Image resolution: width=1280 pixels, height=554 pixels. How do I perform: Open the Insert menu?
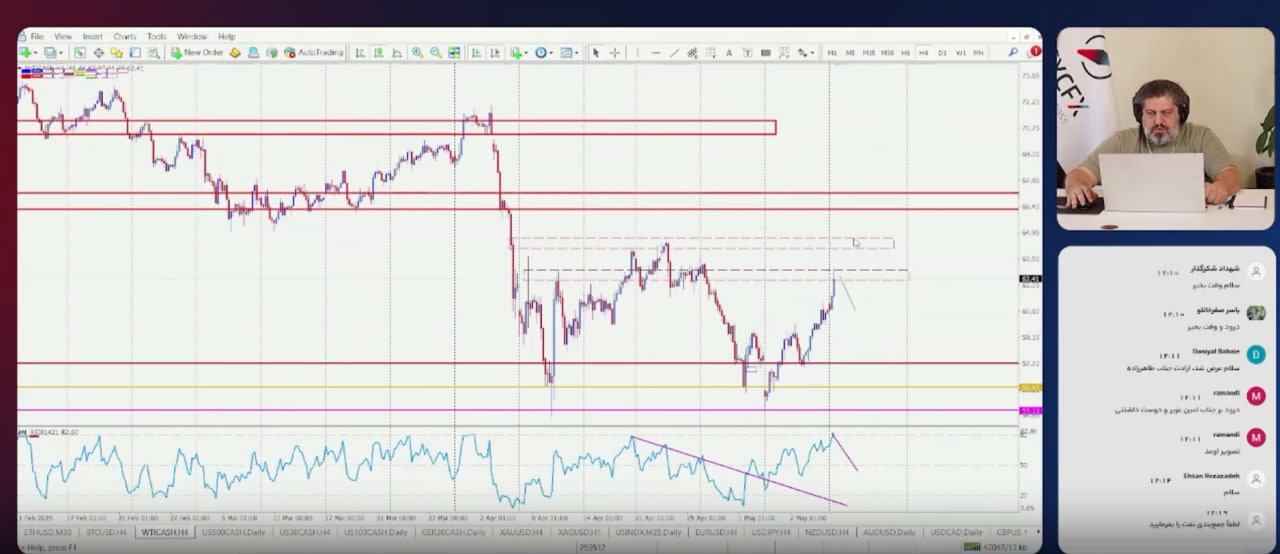point(92,37)
